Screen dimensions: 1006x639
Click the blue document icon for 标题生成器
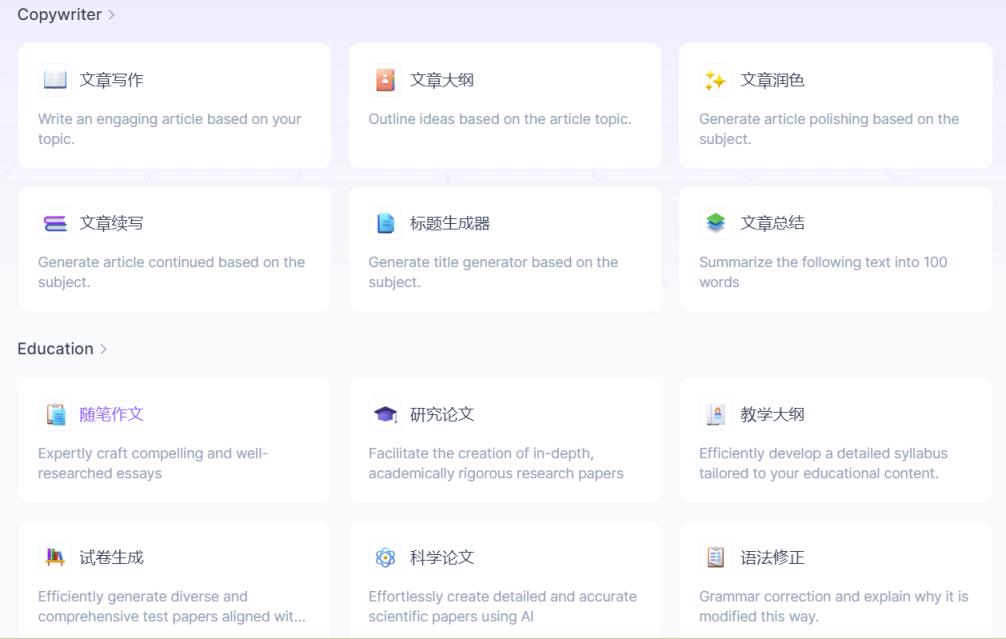[x=385, y=223]
